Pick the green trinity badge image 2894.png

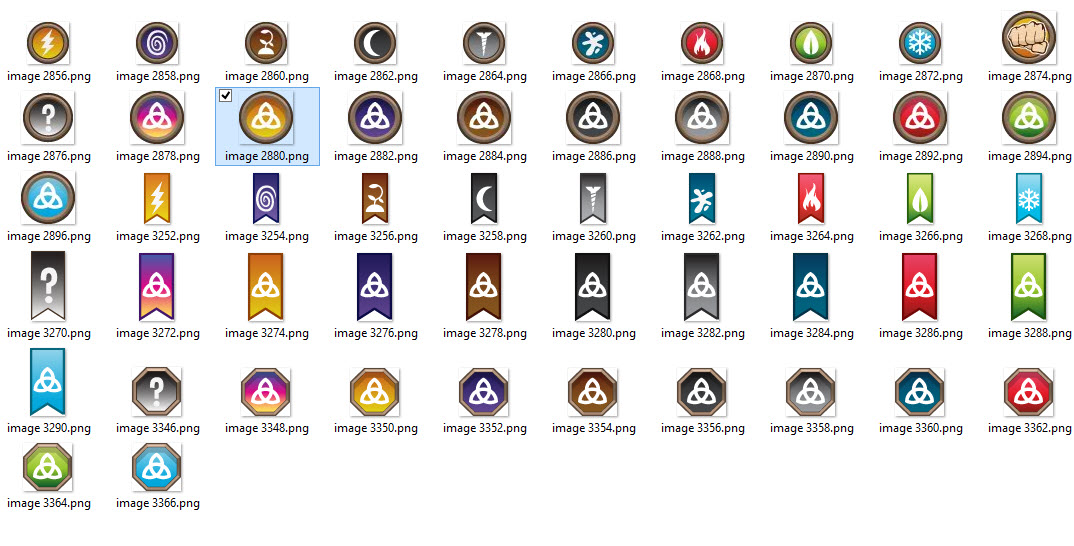pos(1028,118)
